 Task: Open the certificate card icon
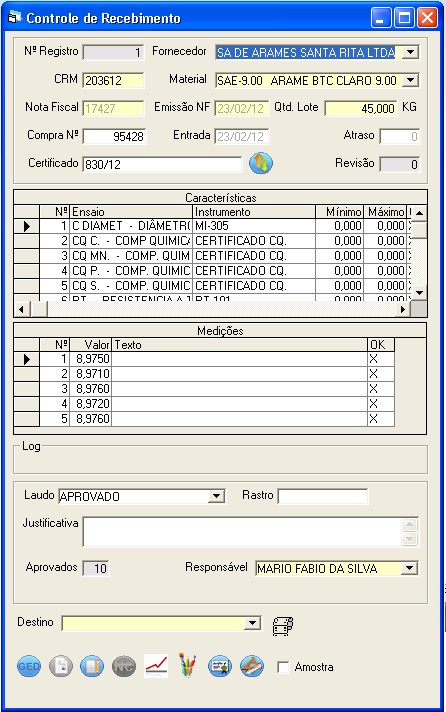click(220, 666)
